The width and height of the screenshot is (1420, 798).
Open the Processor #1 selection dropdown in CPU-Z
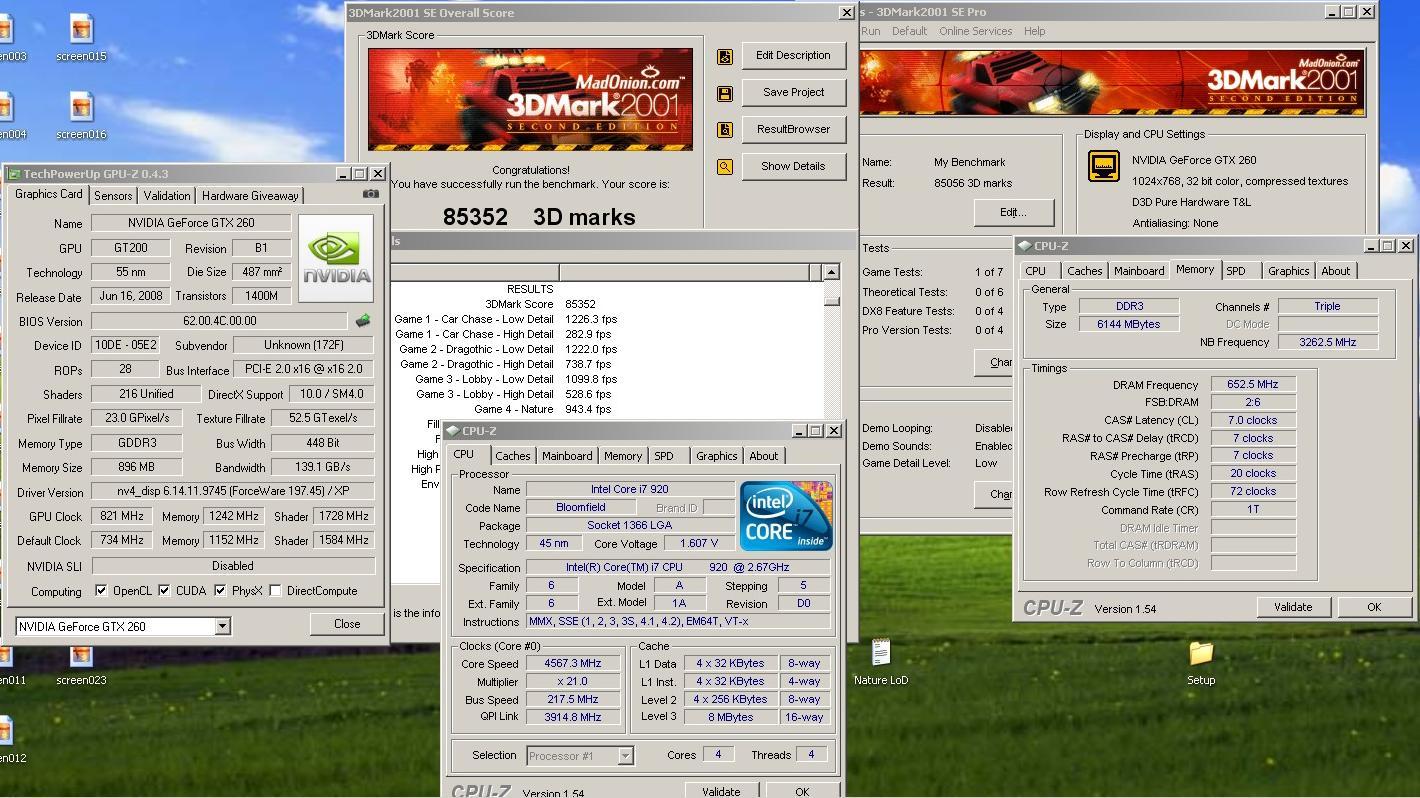pos(625,756)
